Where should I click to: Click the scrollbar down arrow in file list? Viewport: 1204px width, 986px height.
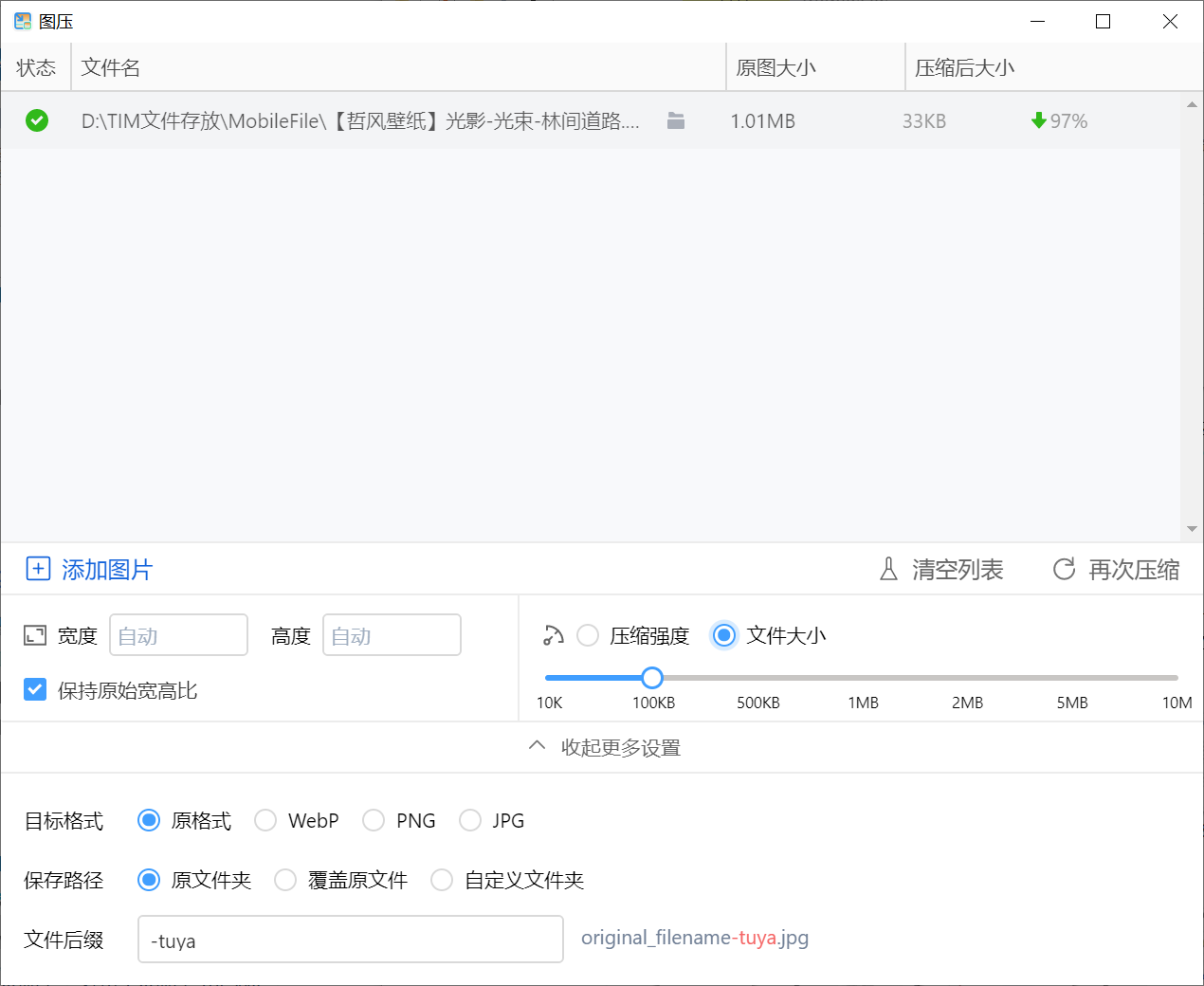1192,529
